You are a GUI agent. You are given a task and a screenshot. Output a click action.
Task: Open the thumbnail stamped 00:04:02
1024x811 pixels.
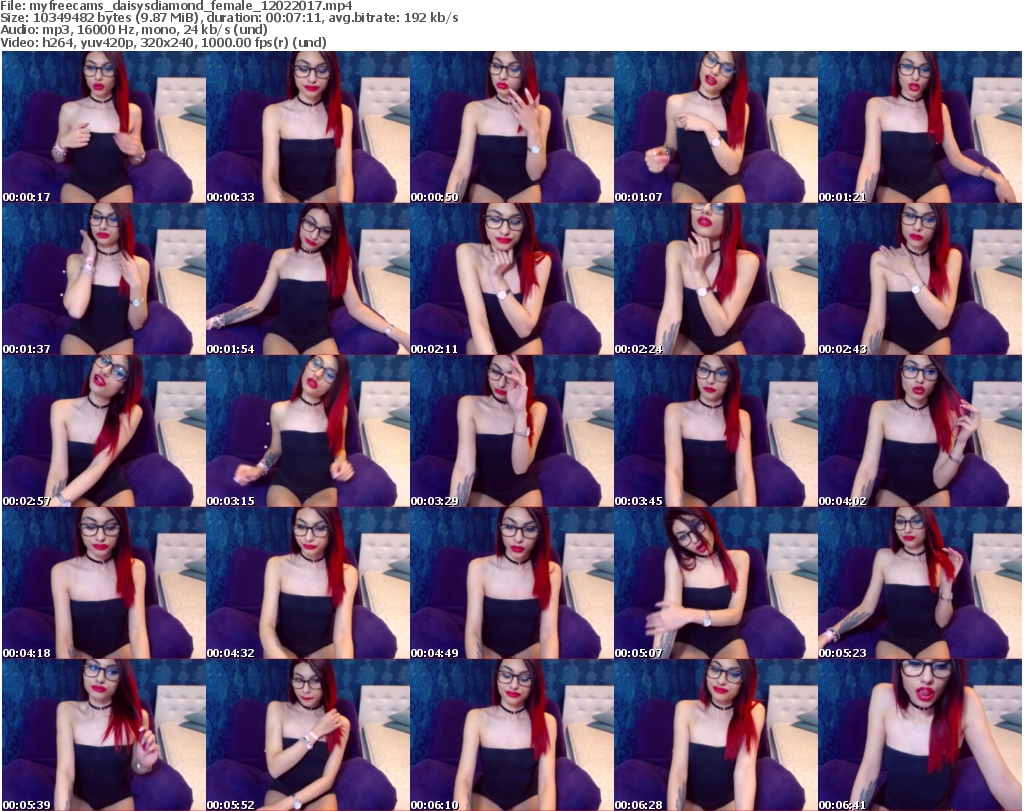[x=920, y=432]
